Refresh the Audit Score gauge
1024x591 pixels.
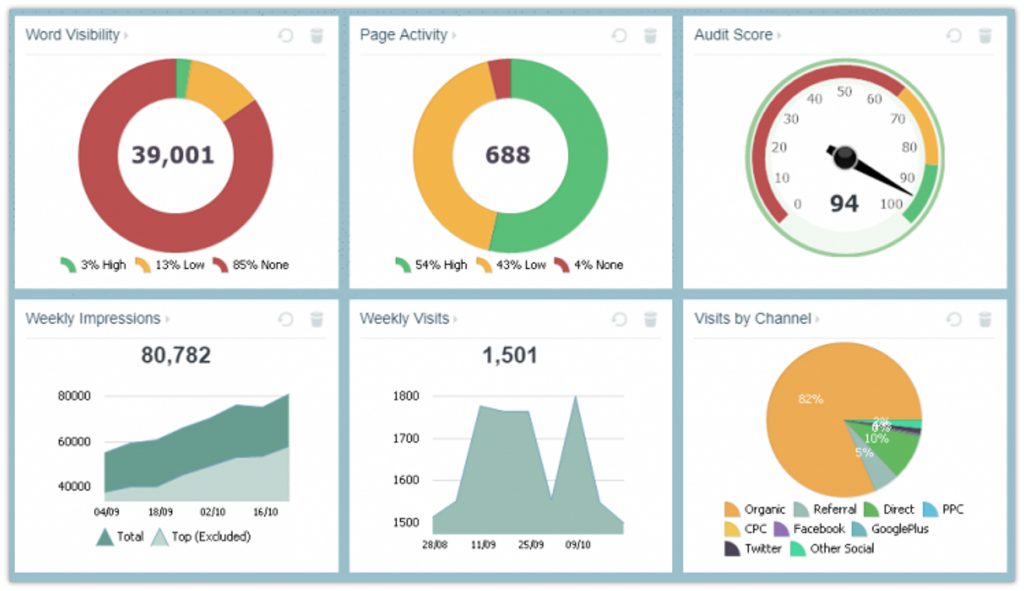coord(952,35)
